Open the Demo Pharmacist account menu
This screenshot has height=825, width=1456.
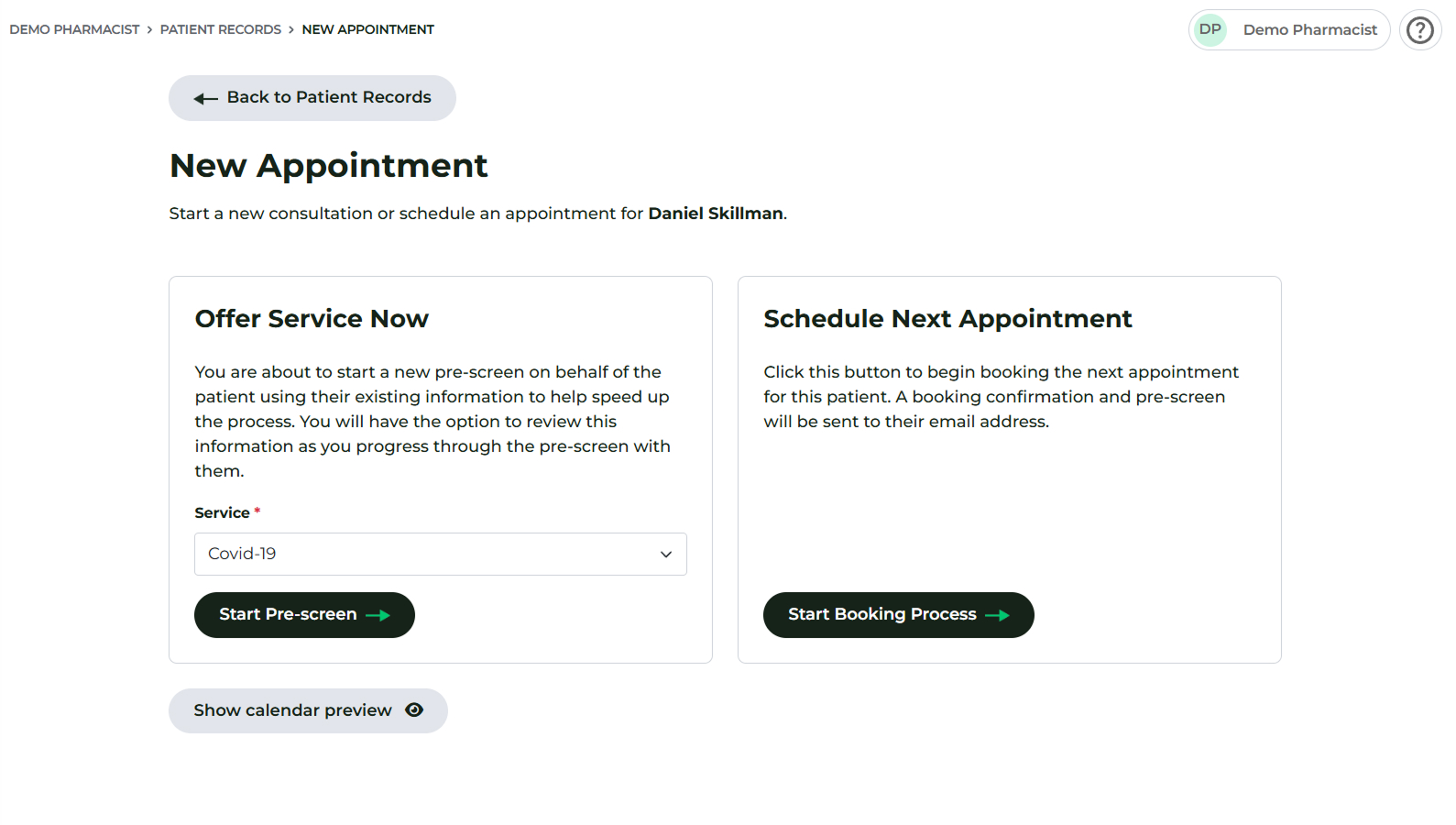coord(1308,30)
